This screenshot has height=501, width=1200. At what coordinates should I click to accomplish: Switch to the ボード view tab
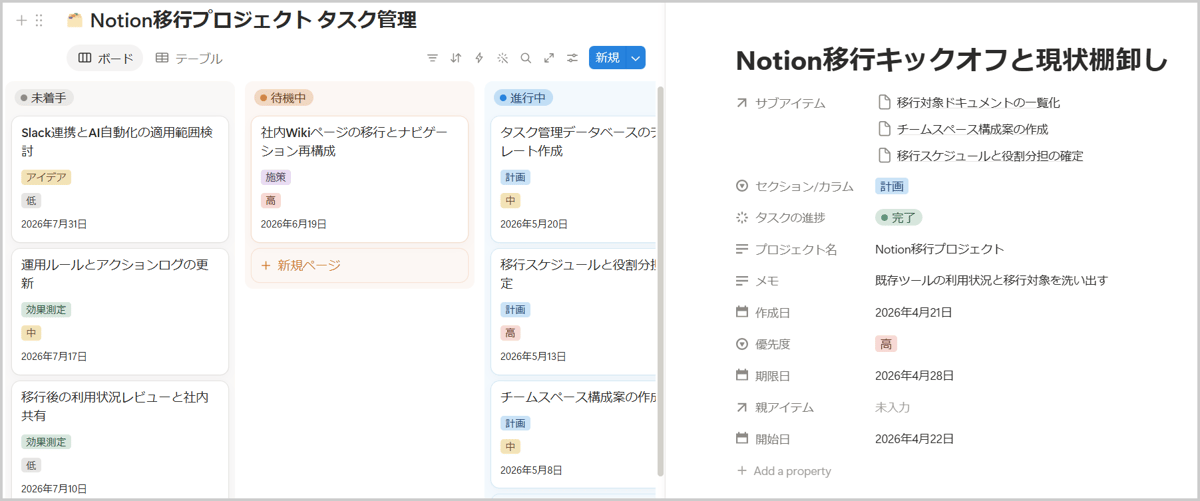click(x=105, y=58)
